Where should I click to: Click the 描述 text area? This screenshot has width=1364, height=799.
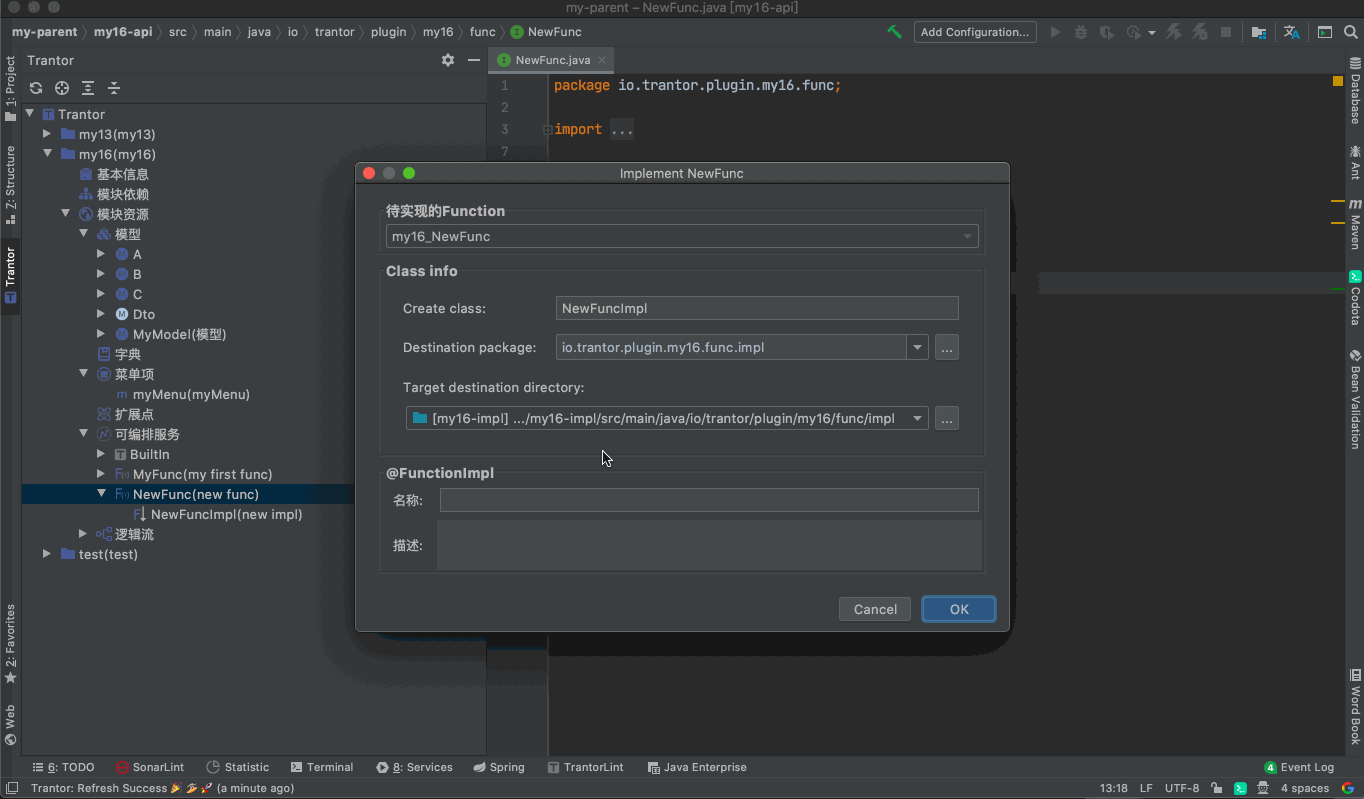pos(709,545)
